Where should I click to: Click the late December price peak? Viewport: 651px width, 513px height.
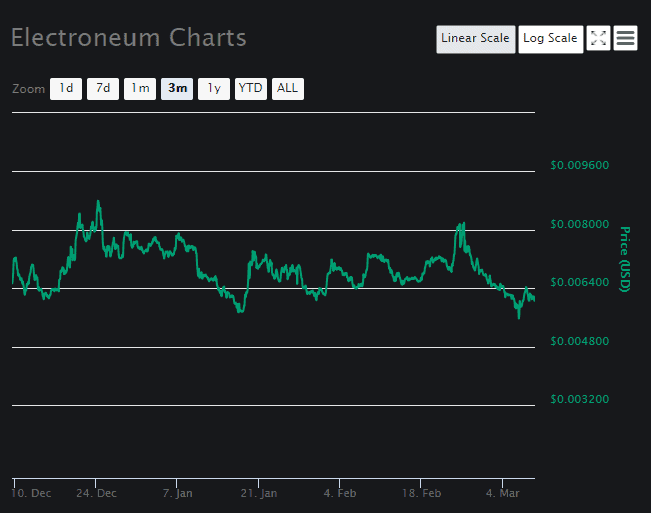pyautogui.click(x=98, y=202)
